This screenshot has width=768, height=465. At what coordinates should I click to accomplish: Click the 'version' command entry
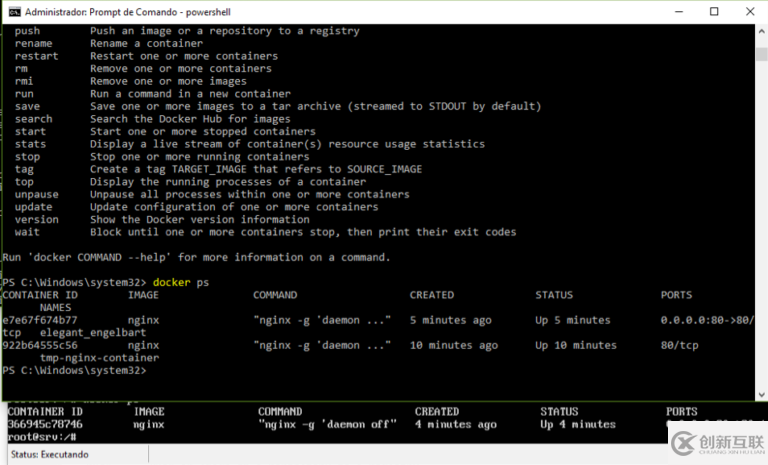(x=36, y=220)
